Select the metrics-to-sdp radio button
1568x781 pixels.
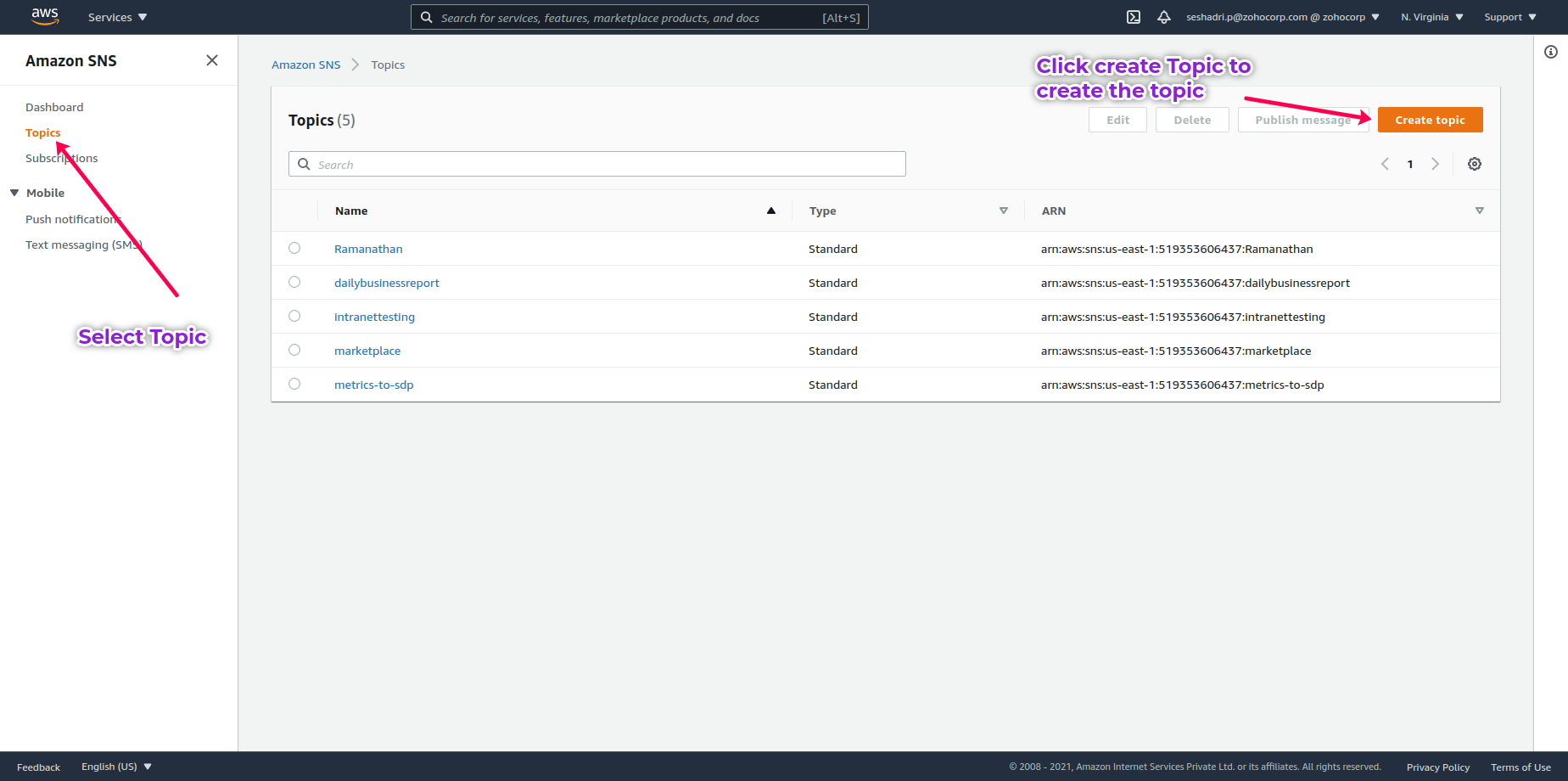pyautogui.click(x=294, y=384)
